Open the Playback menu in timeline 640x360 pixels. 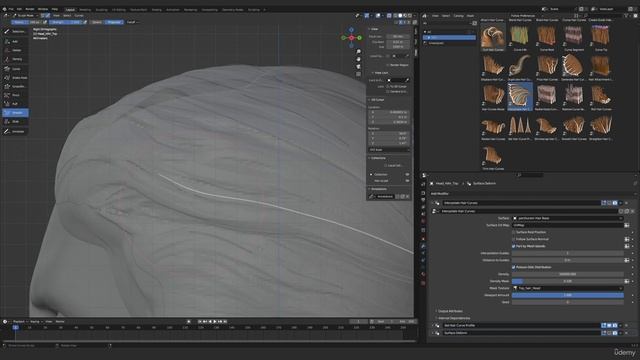click(19, 322)
